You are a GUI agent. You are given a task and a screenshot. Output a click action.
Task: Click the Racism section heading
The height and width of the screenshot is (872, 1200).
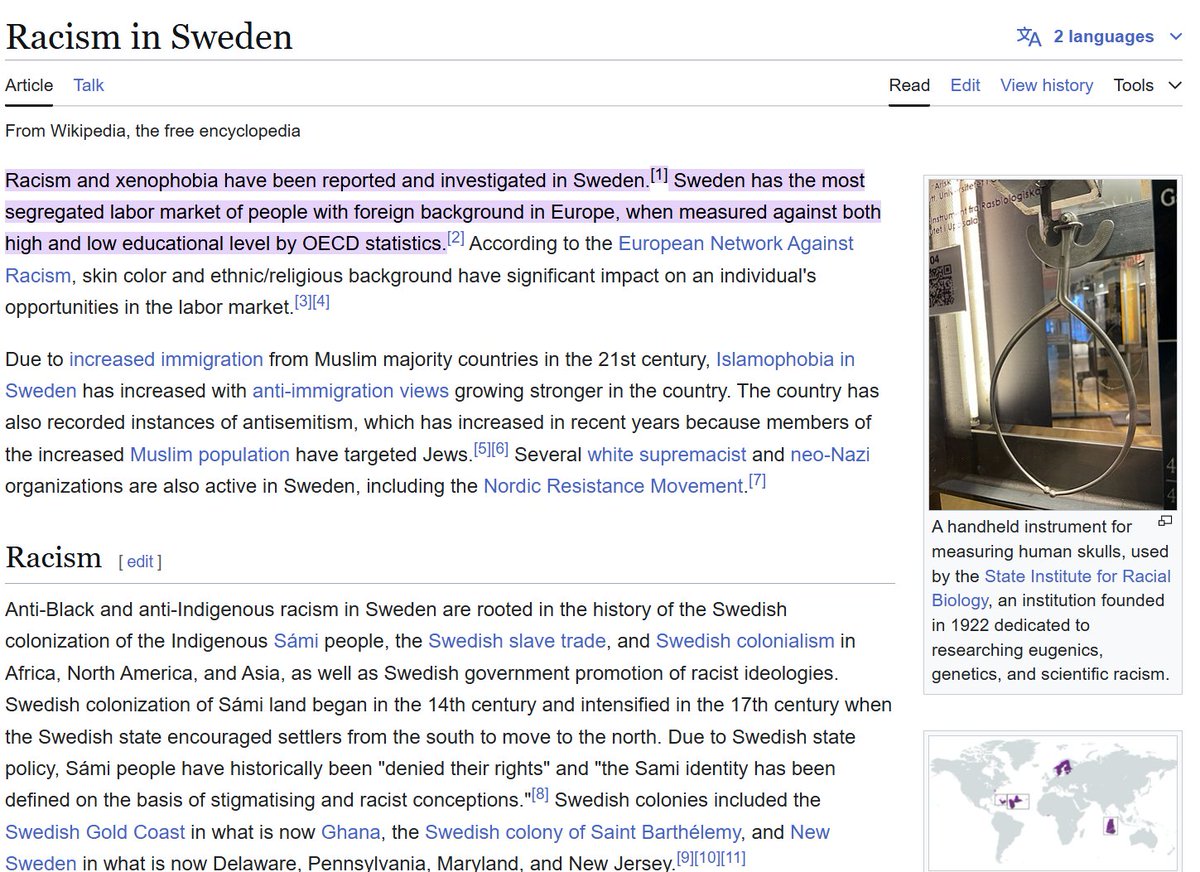54,558
